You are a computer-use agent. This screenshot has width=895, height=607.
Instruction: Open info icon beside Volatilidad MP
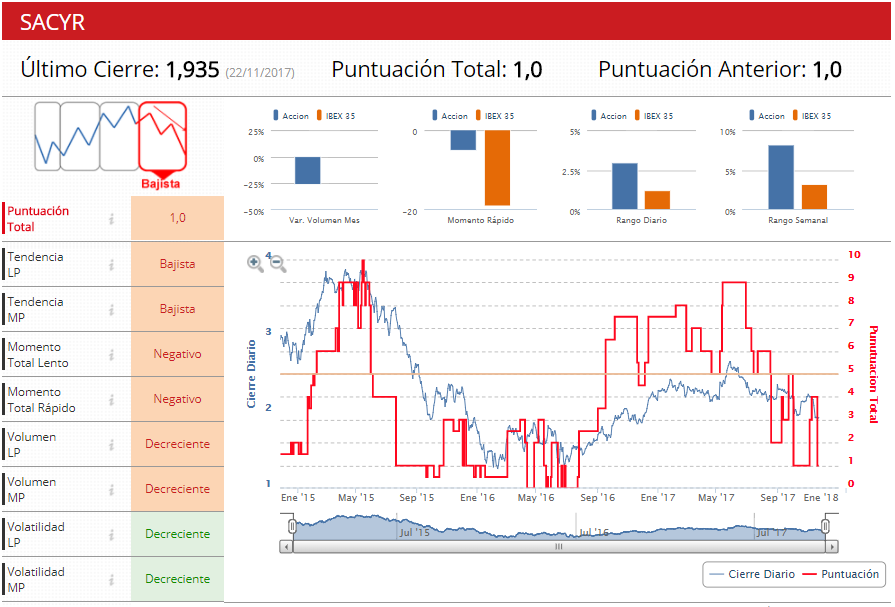(x=112, y=580)
